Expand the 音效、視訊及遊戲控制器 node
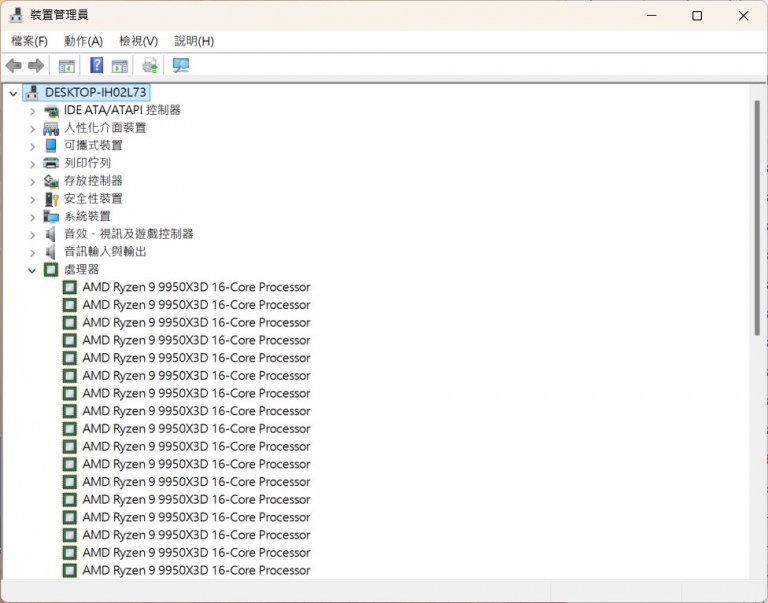This screenshot has width=768, height=603. pos(32,235)
